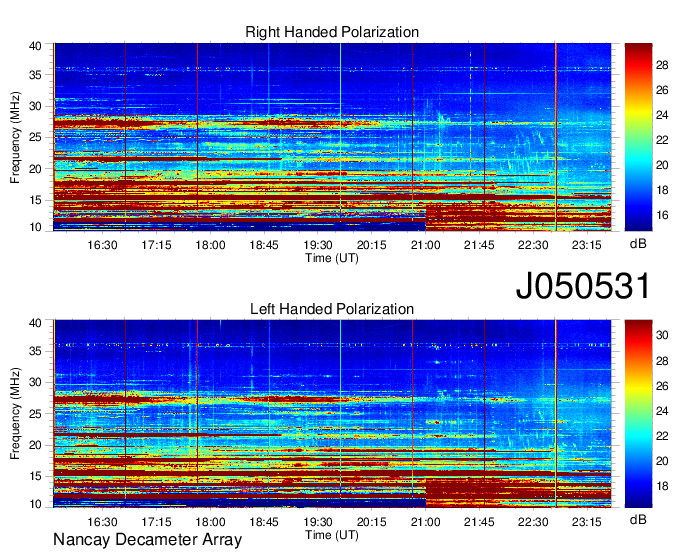Click the 40 MHz tick on the top plot
This screenshot has width=680, height=552.
point(35,46)
